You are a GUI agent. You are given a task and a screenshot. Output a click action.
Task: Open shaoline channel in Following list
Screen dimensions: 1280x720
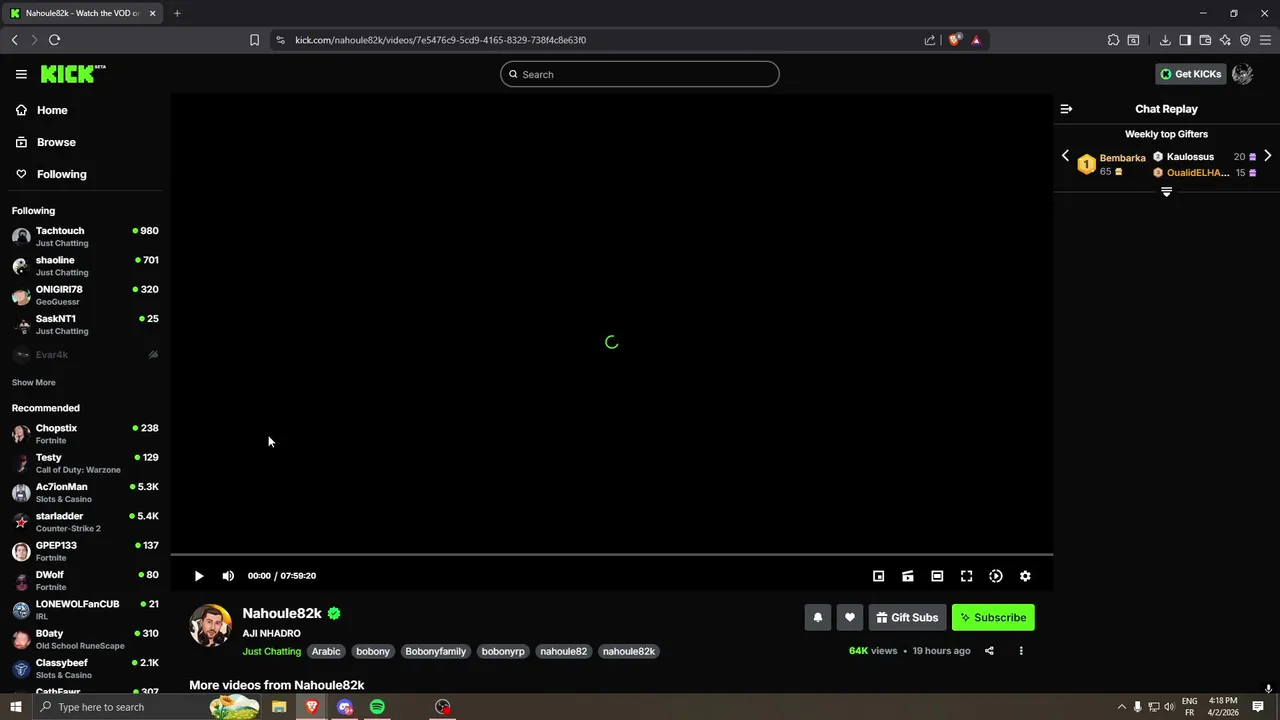coord(85,266)
